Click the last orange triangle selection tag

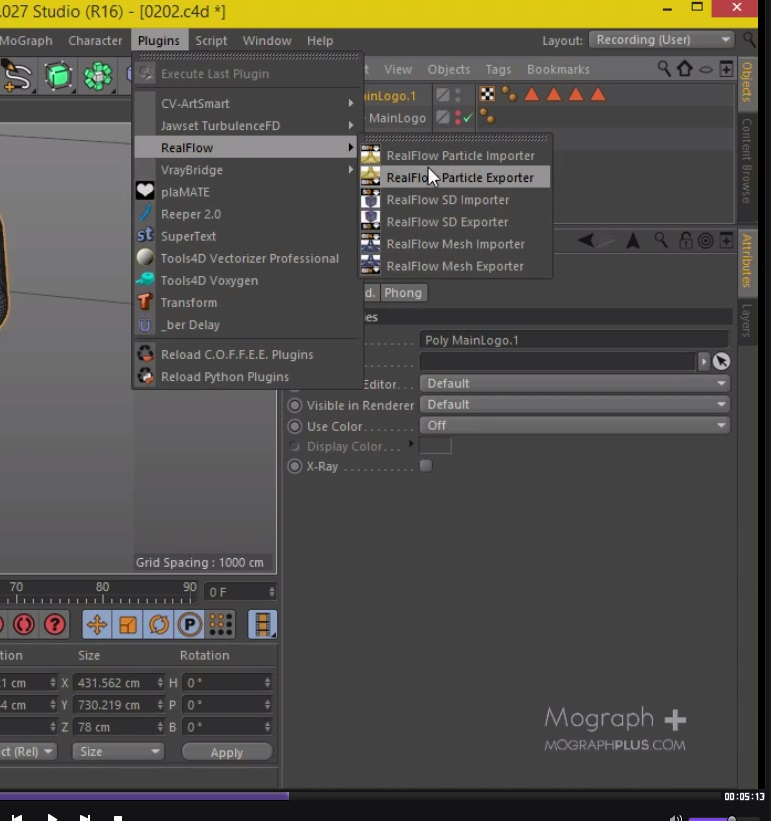coord(598,94)
